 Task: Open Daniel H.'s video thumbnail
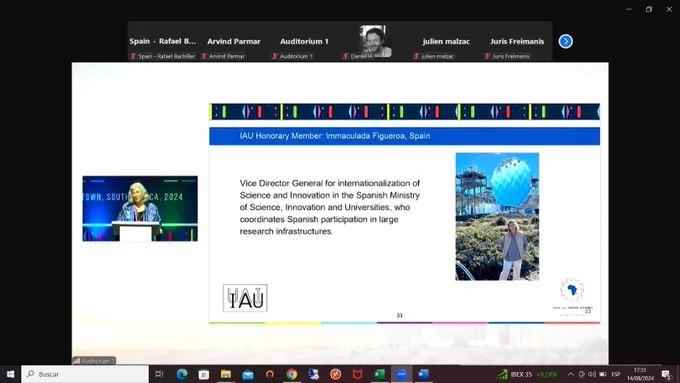pyautogui.click(x=375, y=41)
